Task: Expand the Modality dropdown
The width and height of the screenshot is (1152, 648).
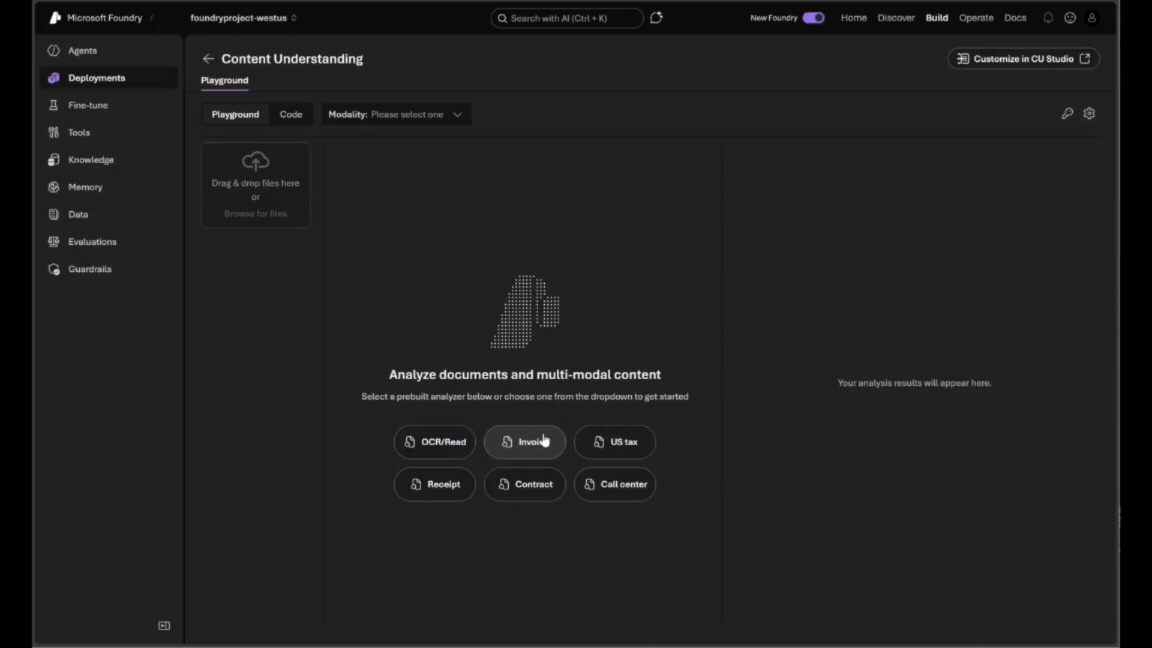Action: click(x=396, y=115)
